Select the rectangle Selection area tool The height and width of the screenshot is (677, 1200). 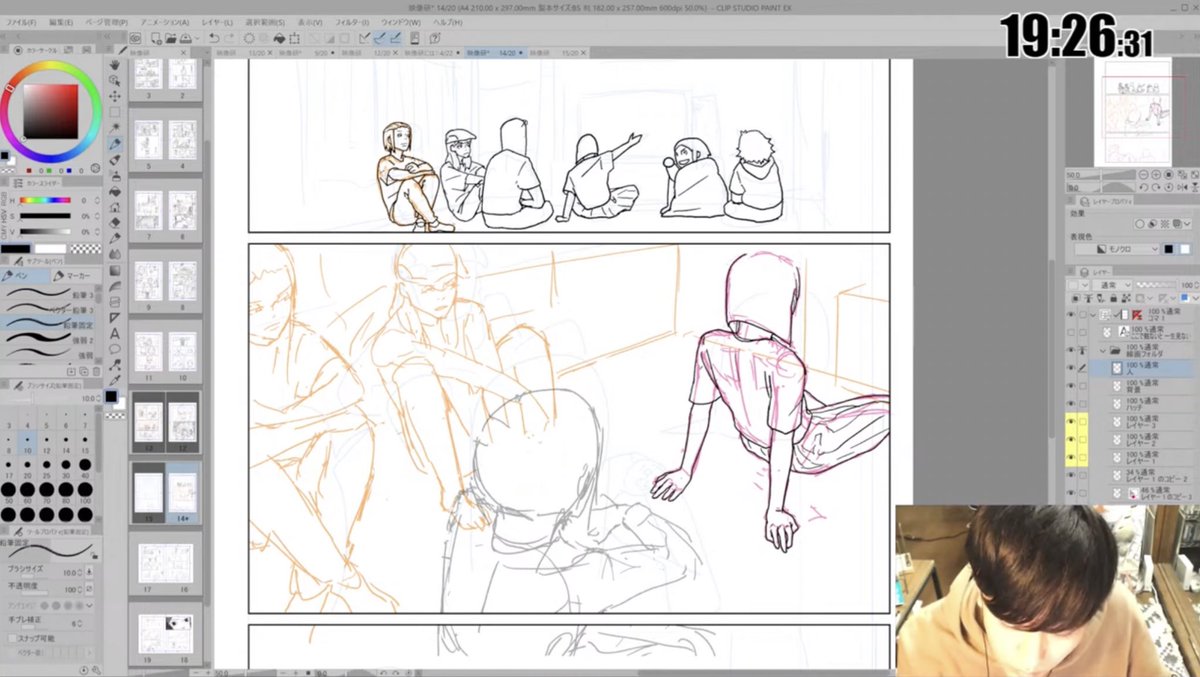(x=115, y=112)
